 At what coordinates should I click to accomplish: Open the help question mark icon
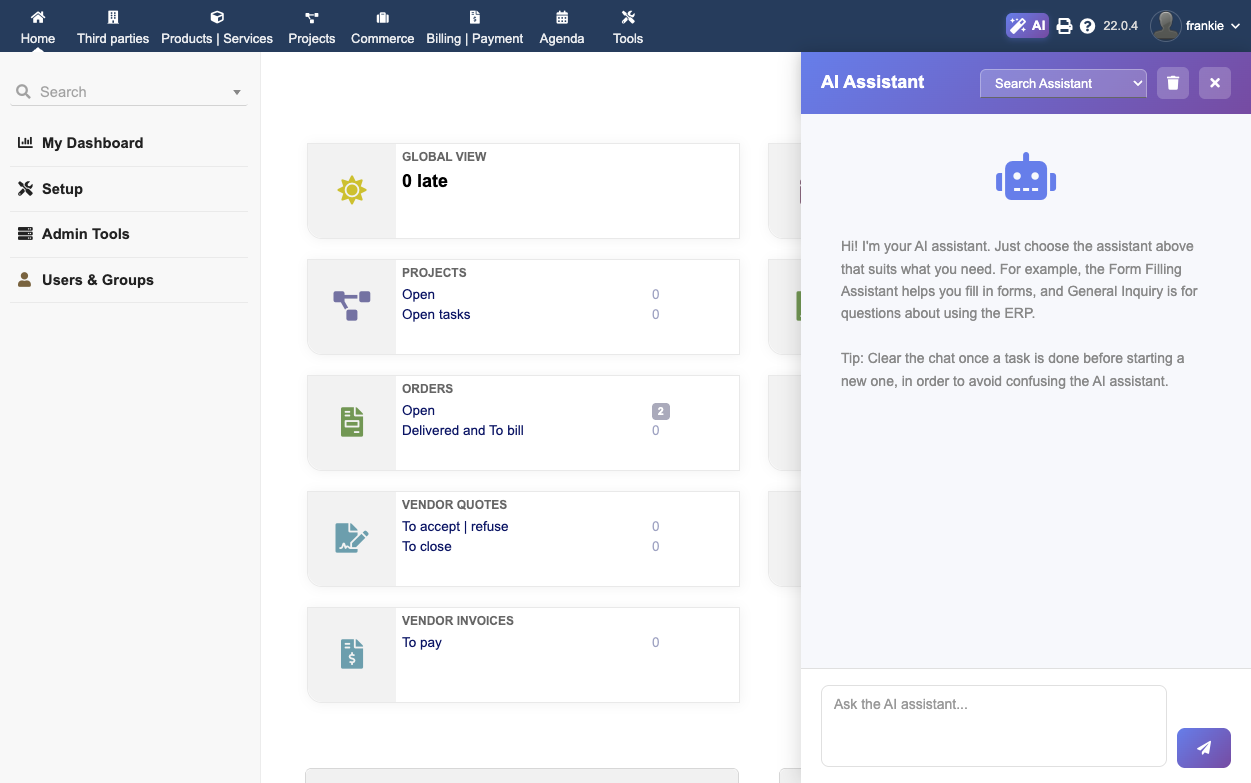click(1088, 26)
